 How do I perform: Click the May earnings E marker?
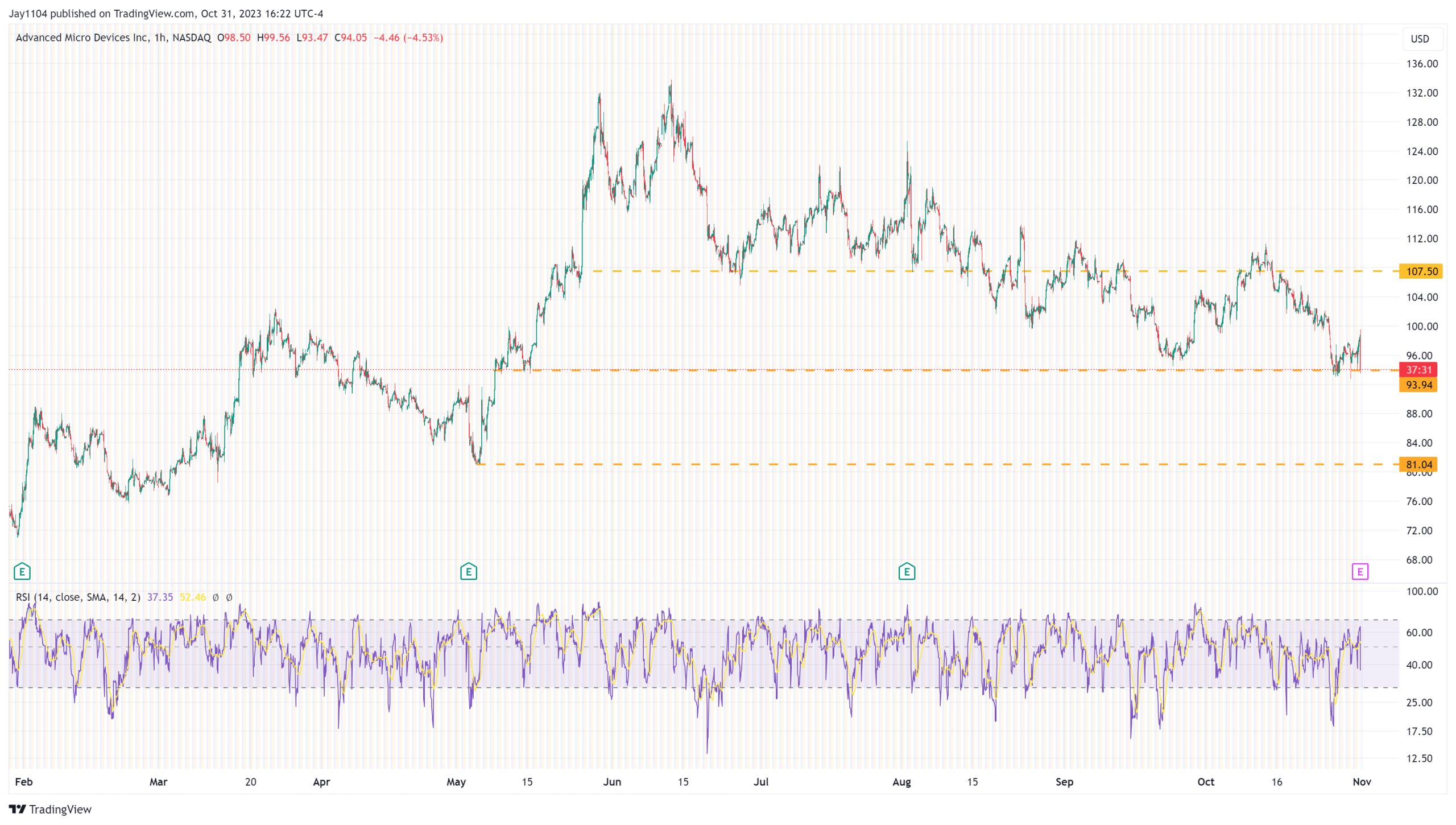coord(468,571)
